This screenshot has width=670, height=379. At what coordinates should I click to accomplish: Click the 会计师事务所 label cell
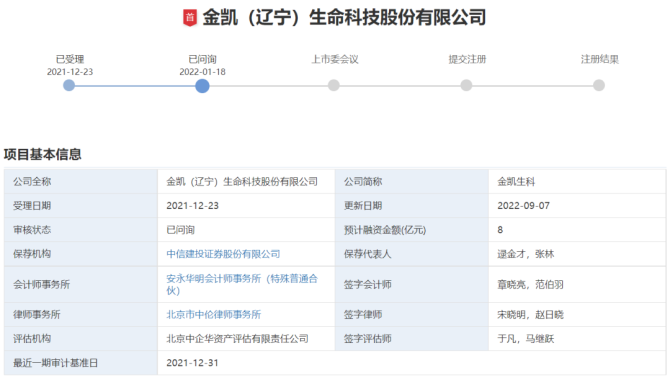(x=81, y=285)
